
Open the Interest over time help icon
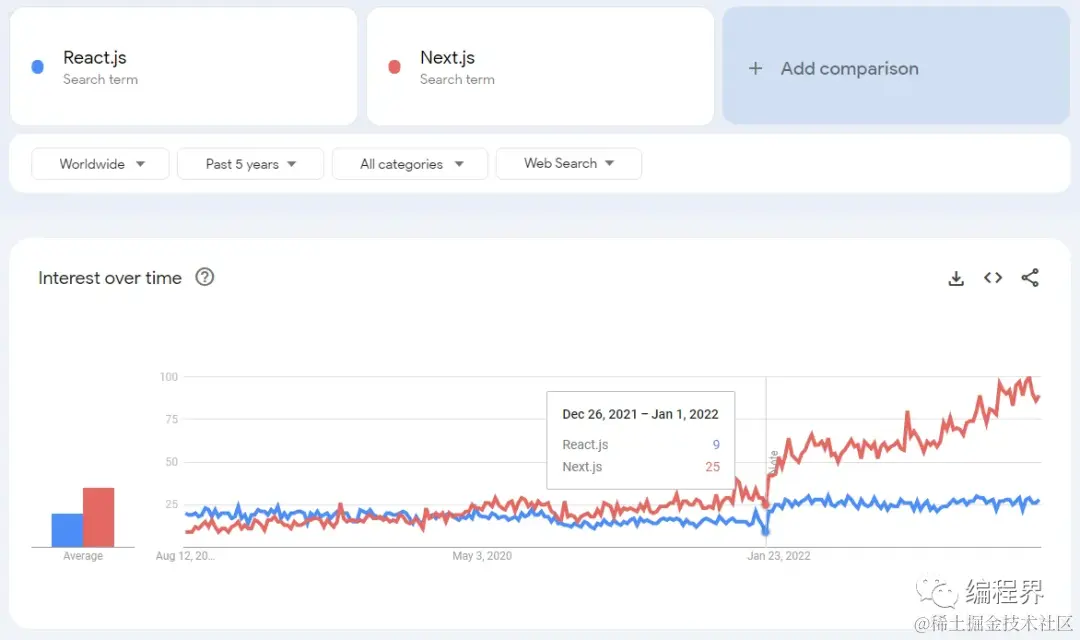click(x=205, y=277)
